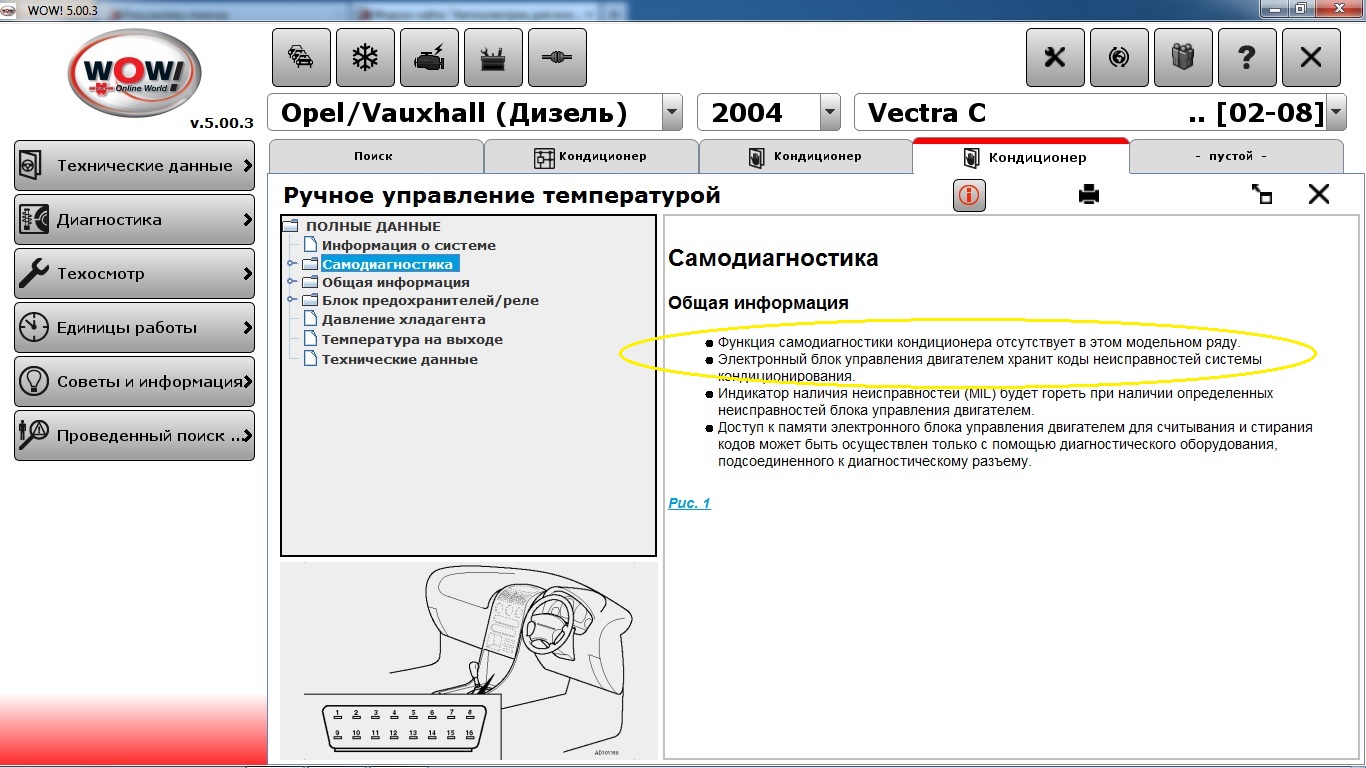Follow the Рис. 1 link
The image size is (1366, 768).
tap(689, 503)
